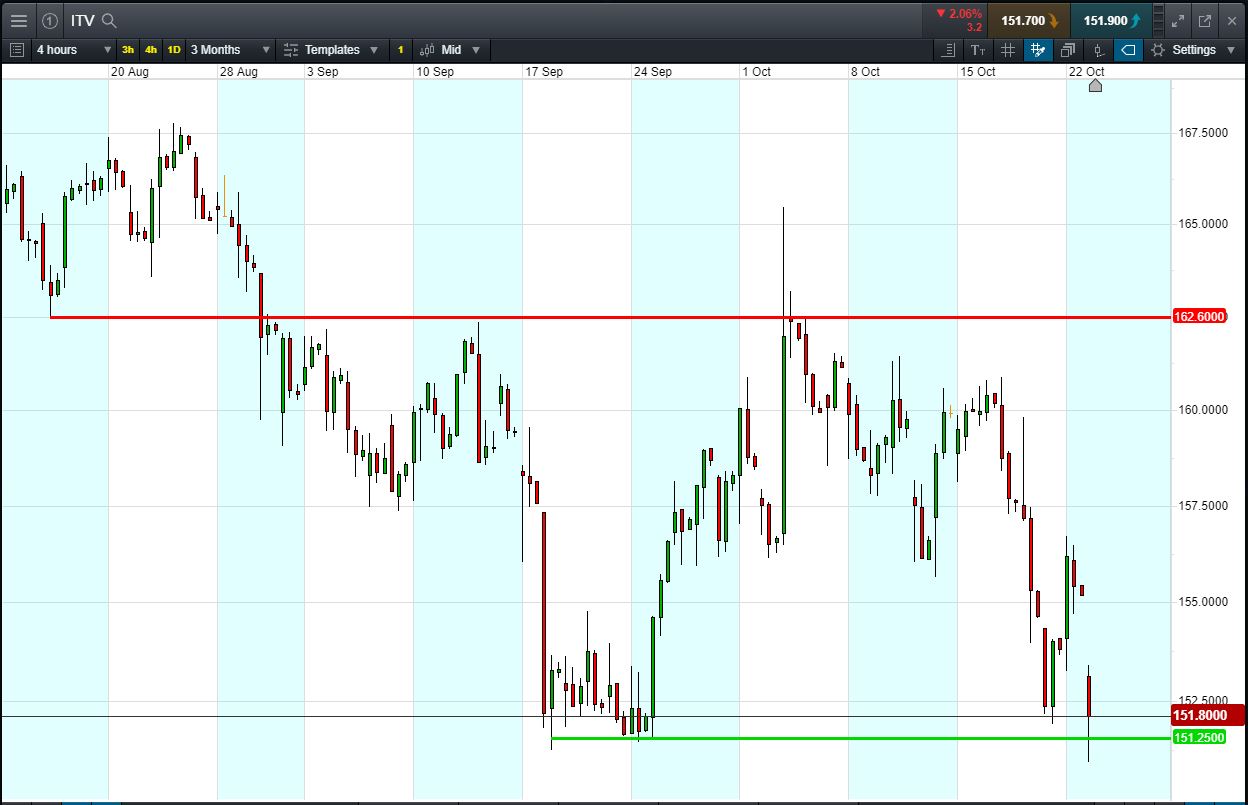The width and height of the screenshot is (1248, 805).
Task: Select the 4h interval shortcut
Action: (x=151, y=49)
